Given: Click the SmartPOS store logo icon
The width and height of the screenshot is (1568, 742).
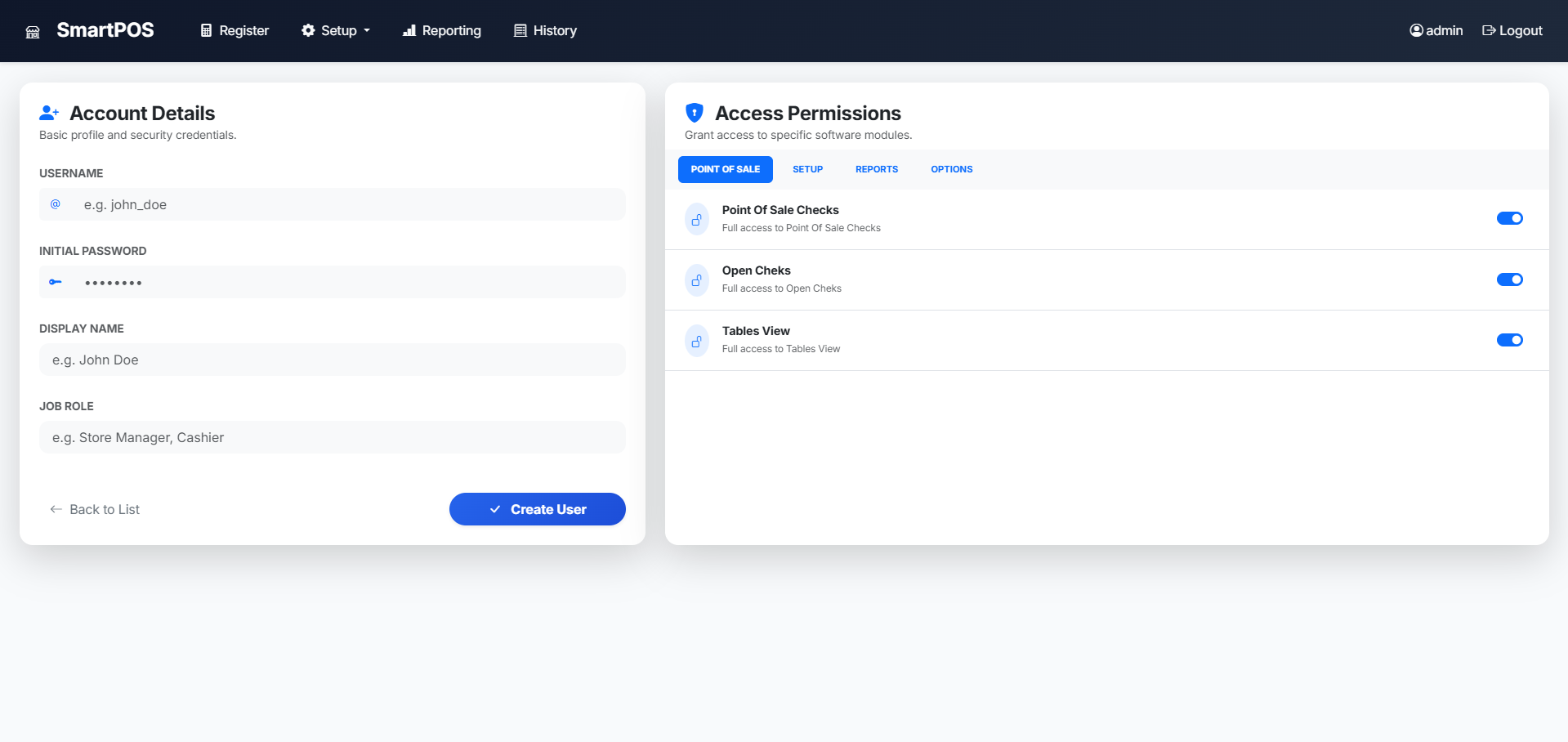Looking at the screenshot, I should tap(33, 32).
